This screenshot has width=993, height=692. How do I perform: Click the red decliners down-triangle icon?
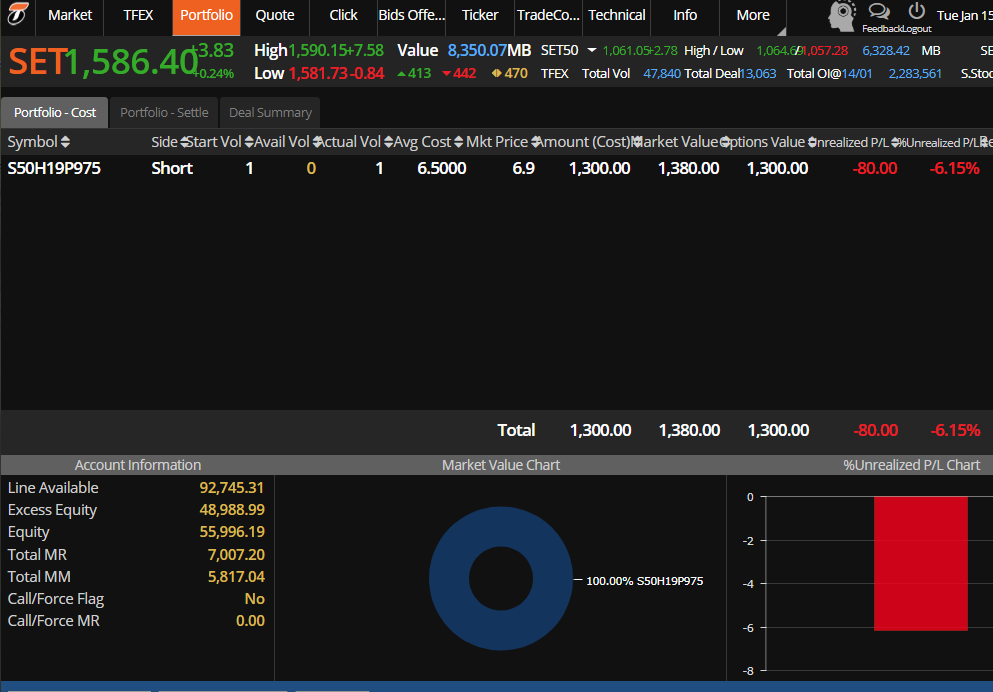[x=446, y=74]
